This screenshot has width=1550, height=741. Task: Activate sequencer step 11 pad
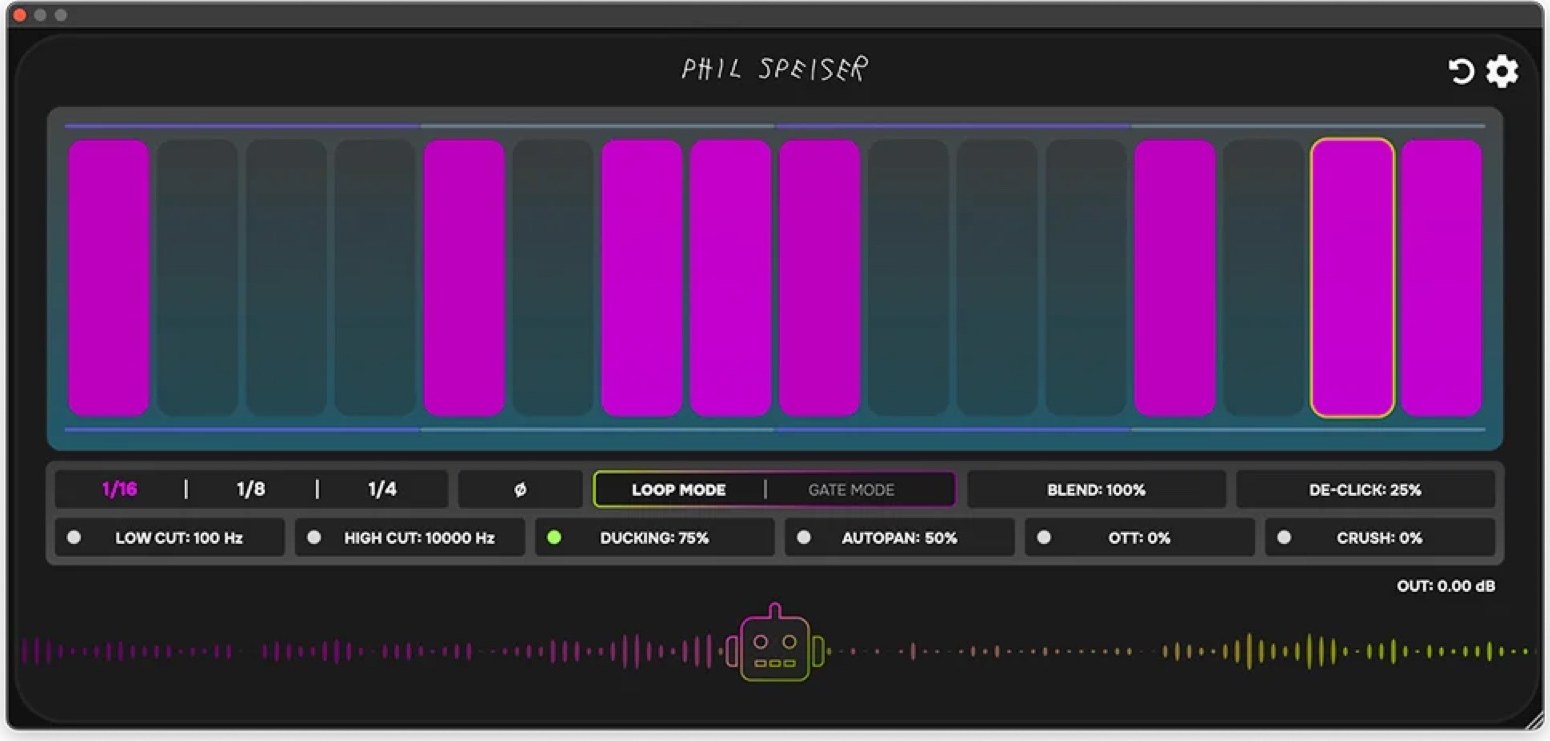tap(997, 277)
